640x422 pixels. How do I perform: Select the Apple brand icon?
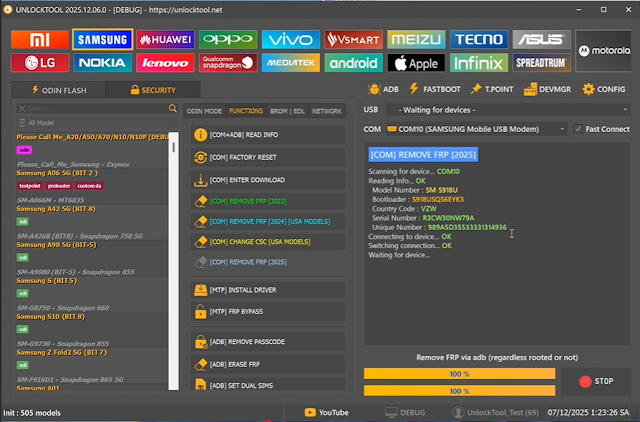pyautogui.click(x=415, y=63)
